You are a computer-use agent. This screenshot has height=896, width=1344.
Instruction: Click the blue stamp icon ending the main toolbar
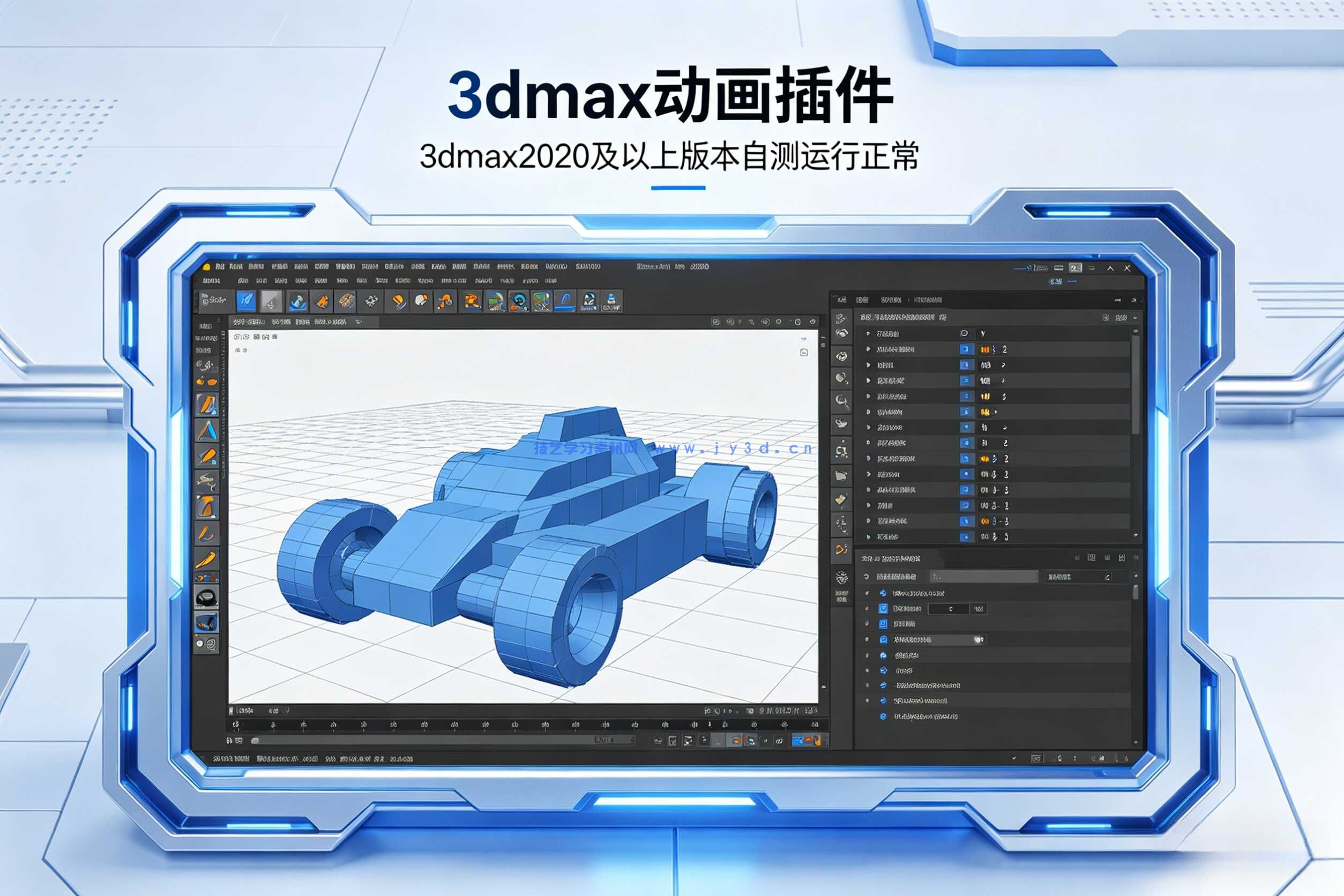611,301
